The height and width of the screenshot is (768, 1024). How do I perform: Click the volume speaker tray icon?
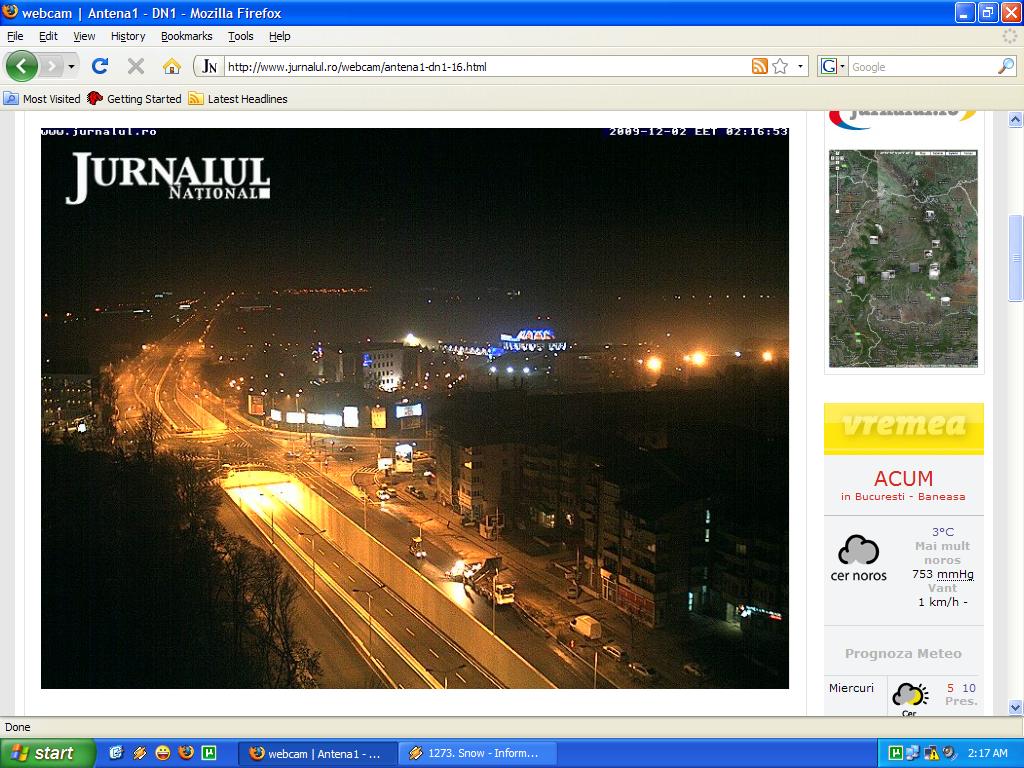click(949, 753)
